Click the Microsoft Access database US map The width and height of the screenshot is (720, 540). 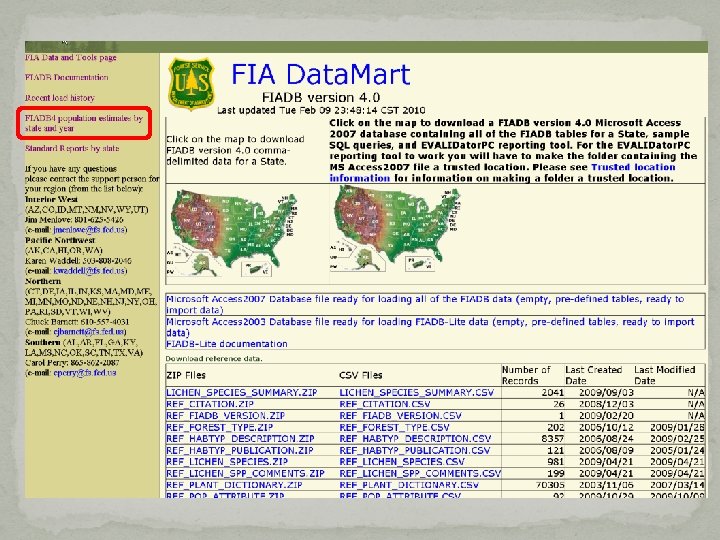396,230
